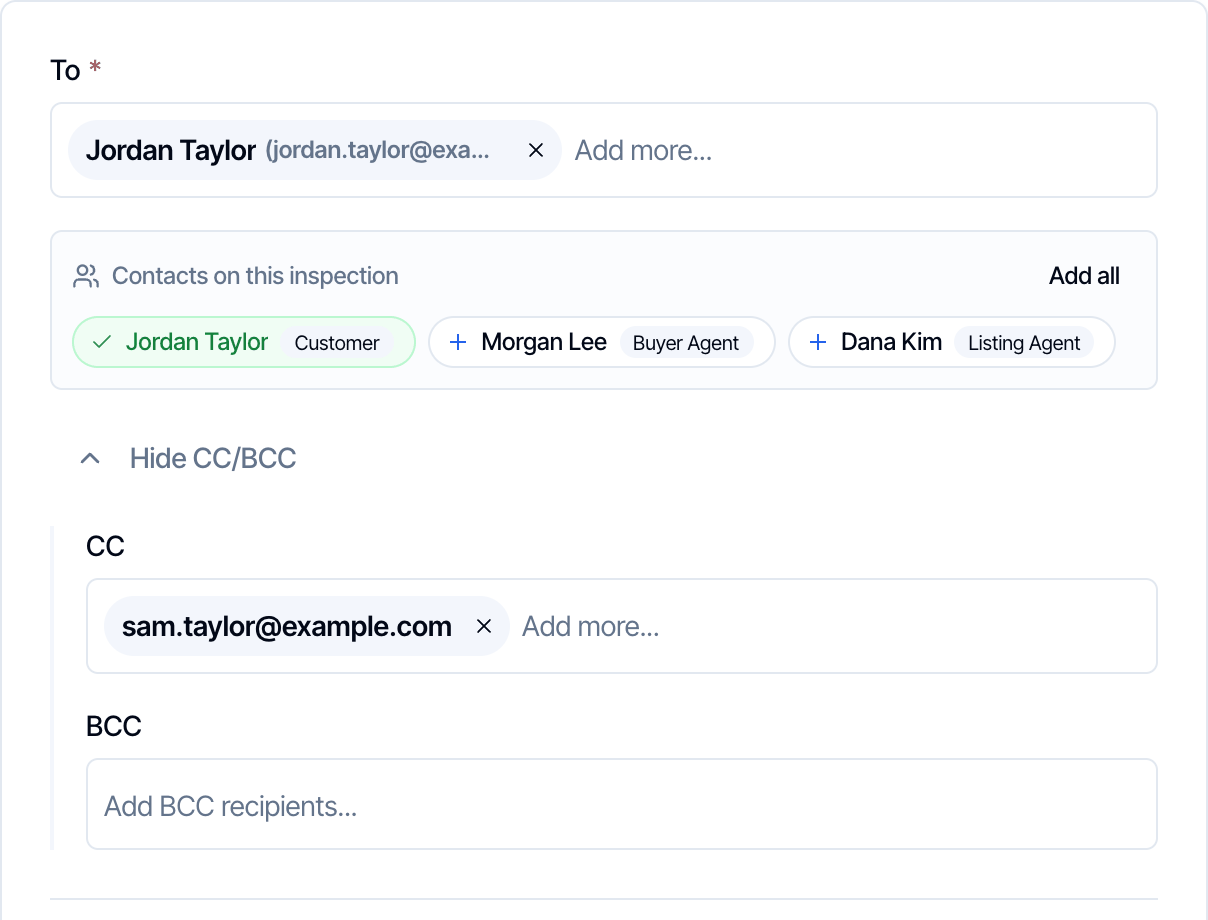Click the Customer role badge

337,343
